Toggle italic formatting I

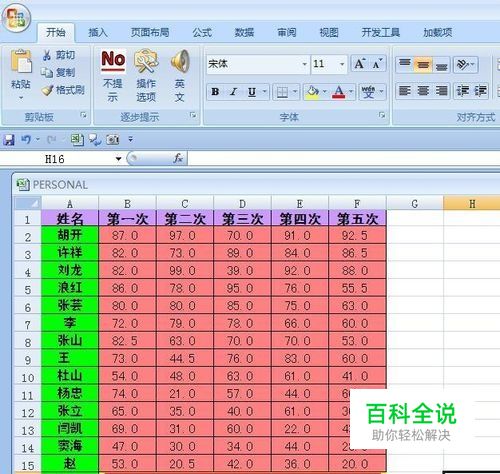(233, 92)
